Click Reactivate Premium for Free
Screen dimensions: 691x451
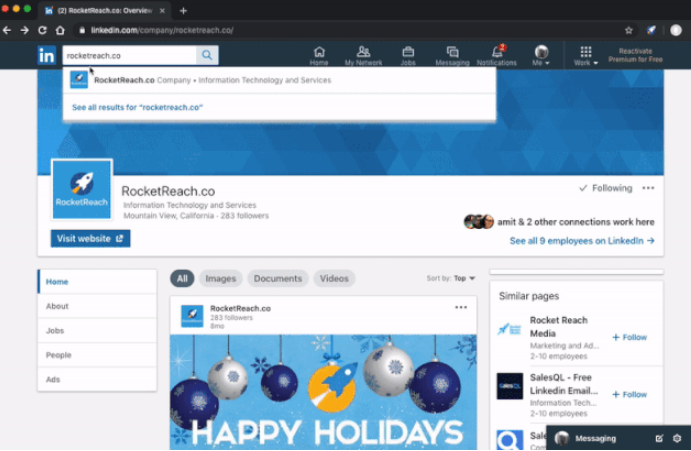pos(635,55)
